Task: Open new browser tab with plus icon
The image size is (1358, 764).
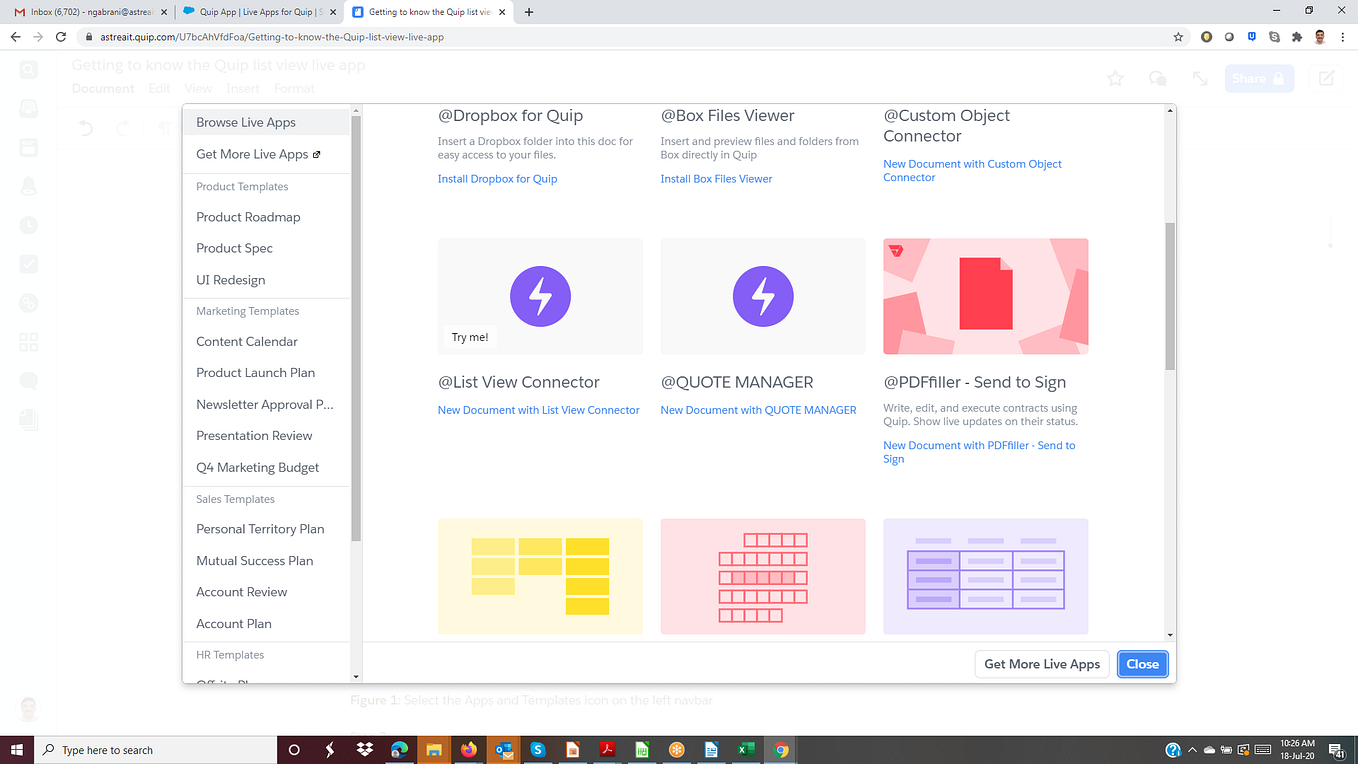Action: pos(529,12)
